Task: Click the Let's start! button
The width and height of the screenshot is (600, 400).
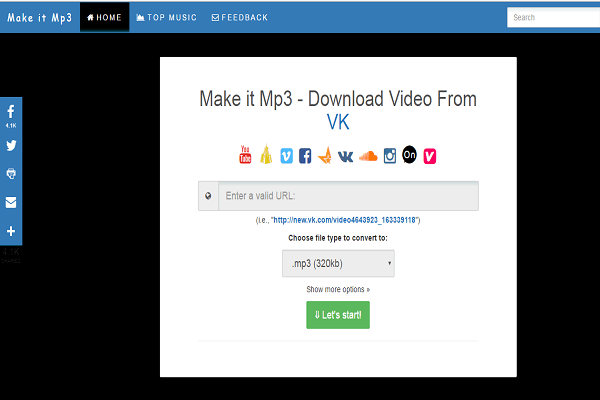Action: pyautogui.click(x=338, y=315)
